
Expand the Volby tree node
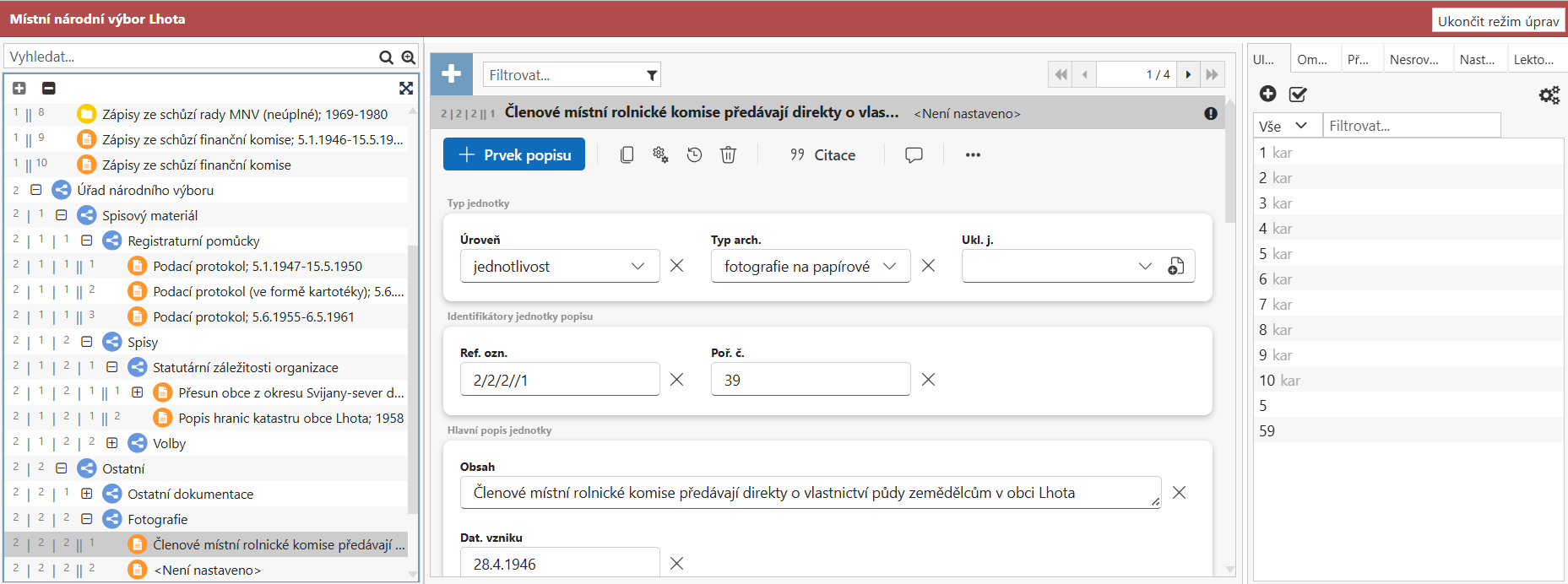tap(111, 443)
